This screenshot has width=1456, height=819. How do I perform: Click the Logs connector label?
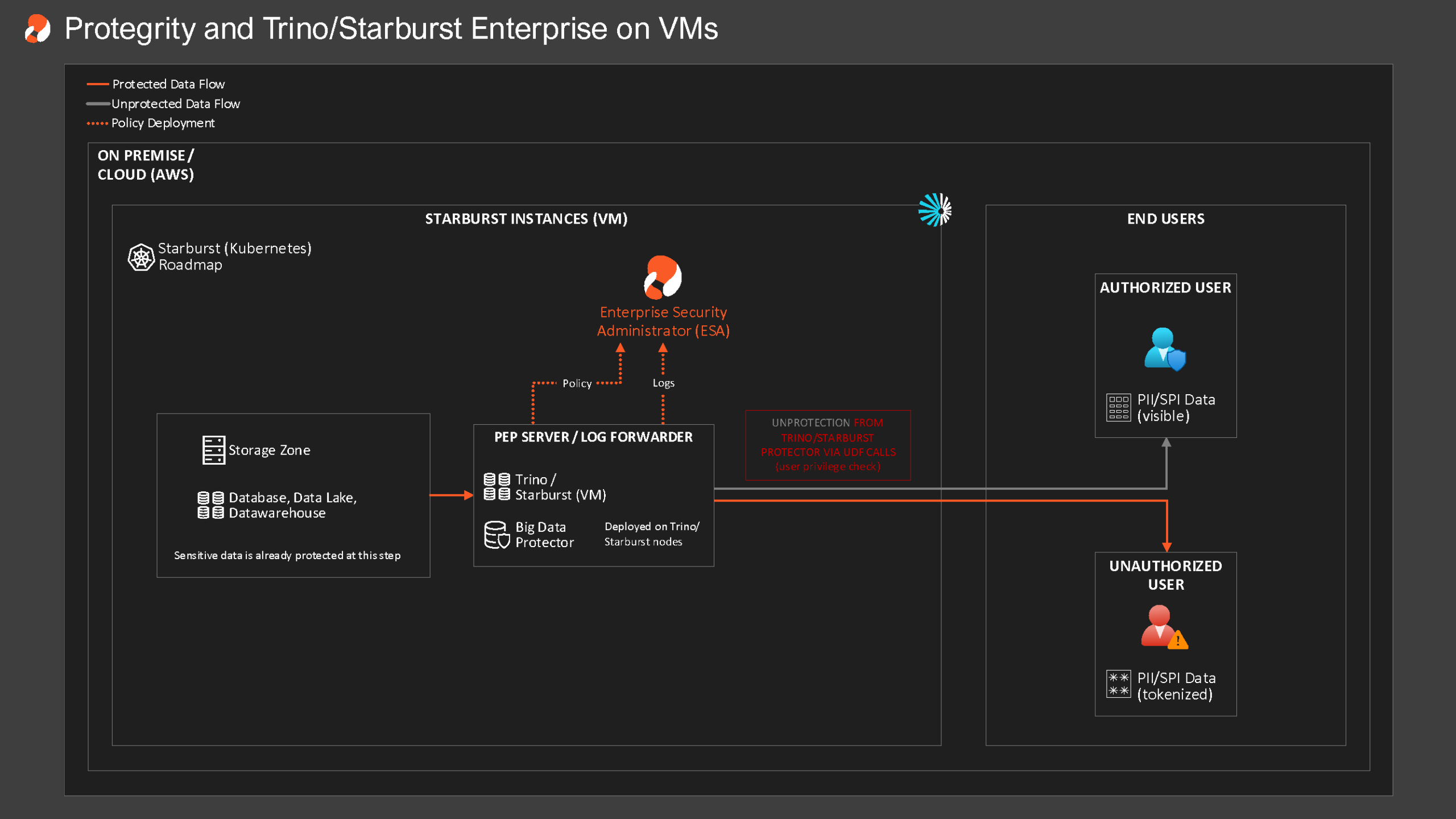coord(663,383)
